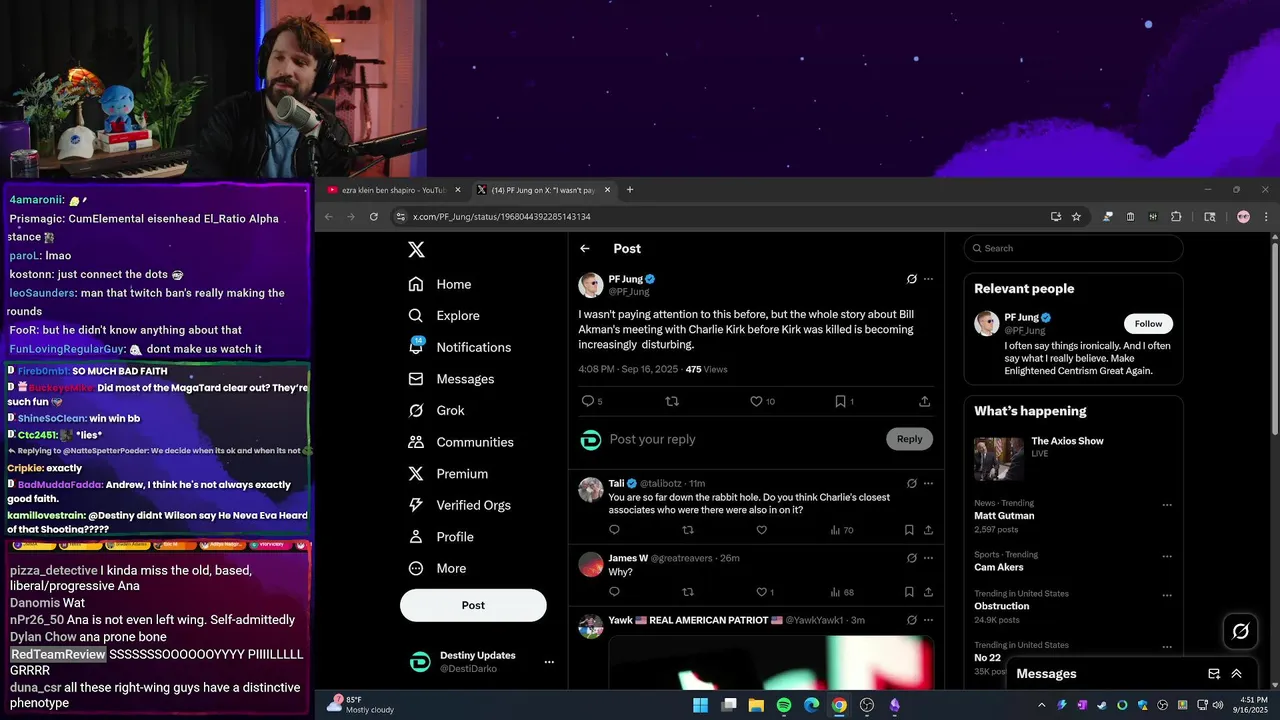The image size is (1280, 720).
Task: Open Verified Orgs in the sidebar
Action: point(461,505)
